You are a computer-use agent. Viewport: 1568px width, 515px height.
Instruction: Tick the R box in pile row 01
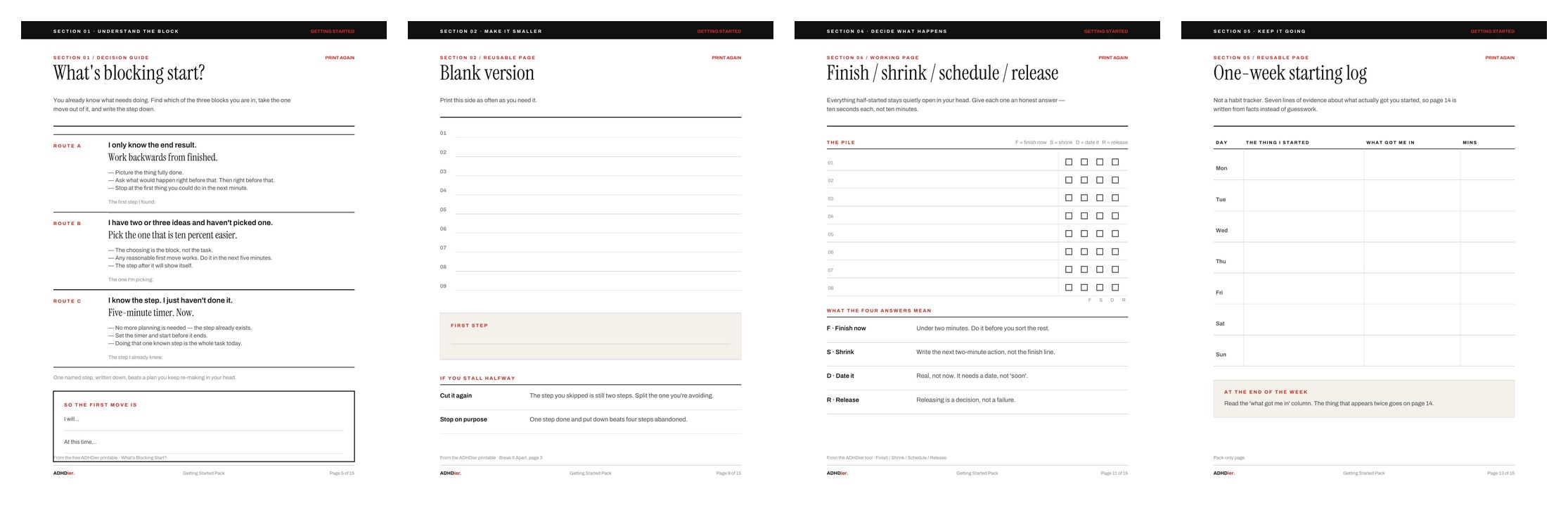(x=1115, y=162)
